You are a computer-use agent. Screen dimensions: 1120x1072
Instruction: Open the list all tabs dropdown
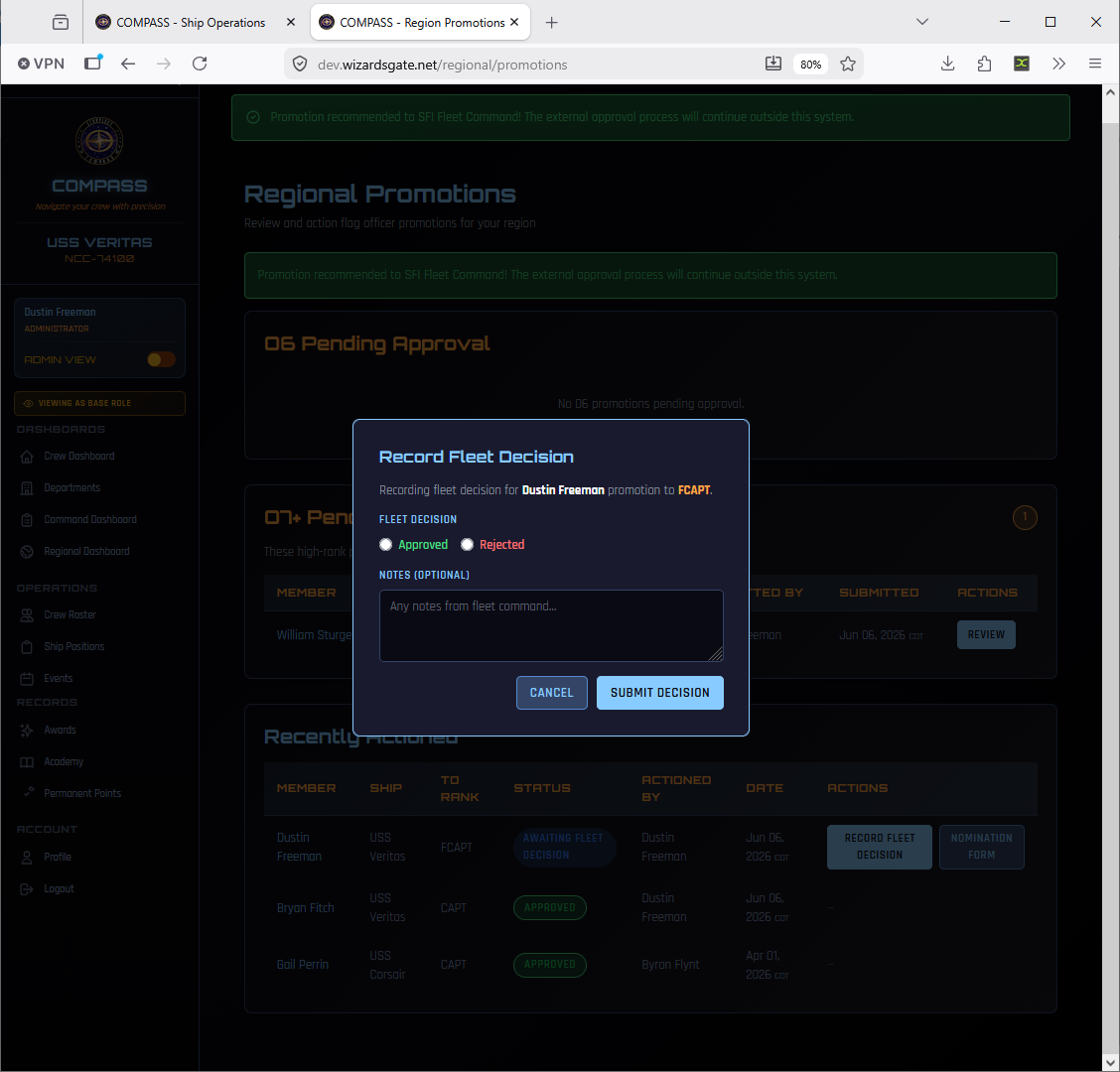click(922, 22)
